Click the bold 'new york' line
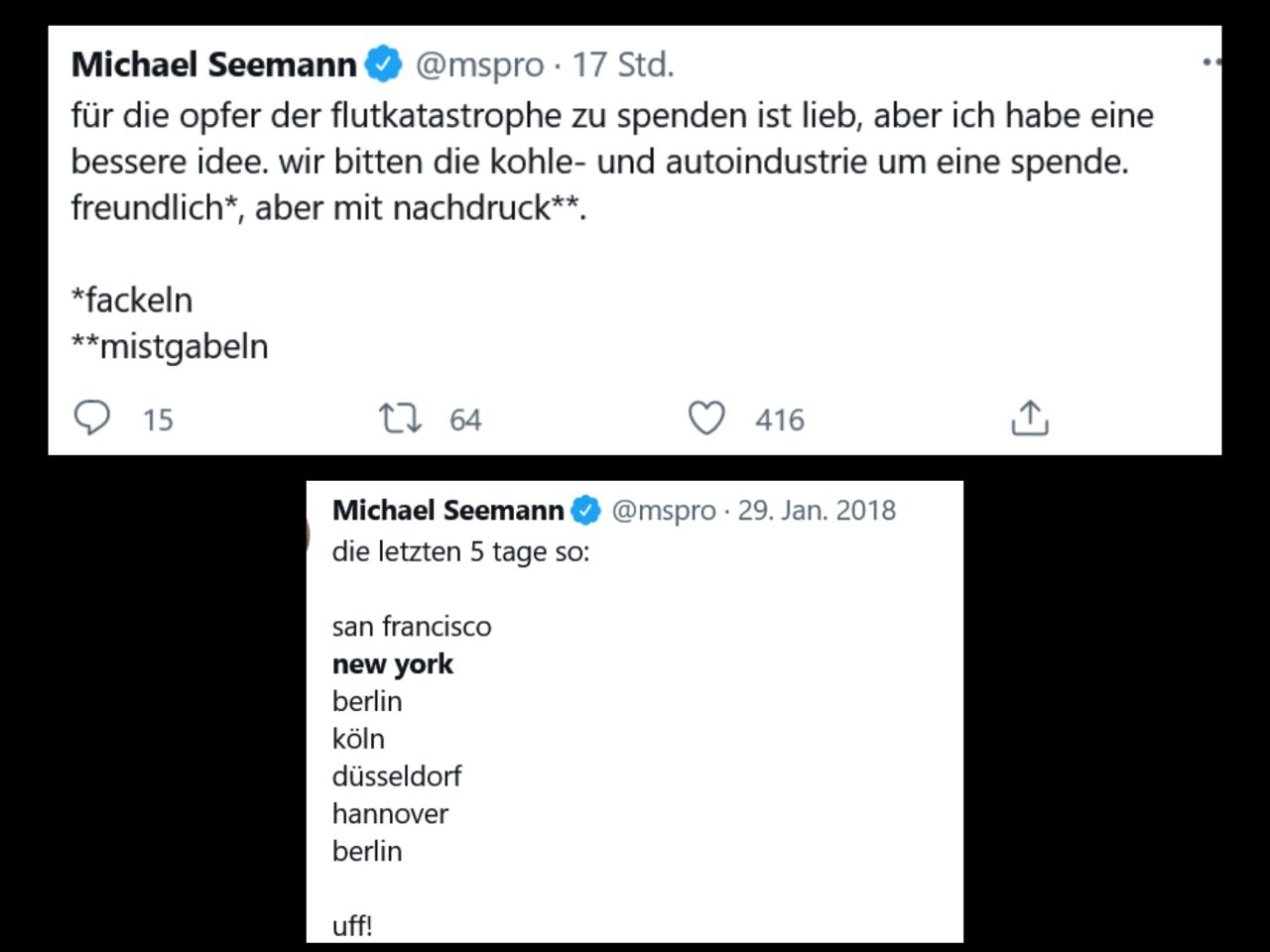This screenshot has height=952, width=1270. (x=393, y=664)
